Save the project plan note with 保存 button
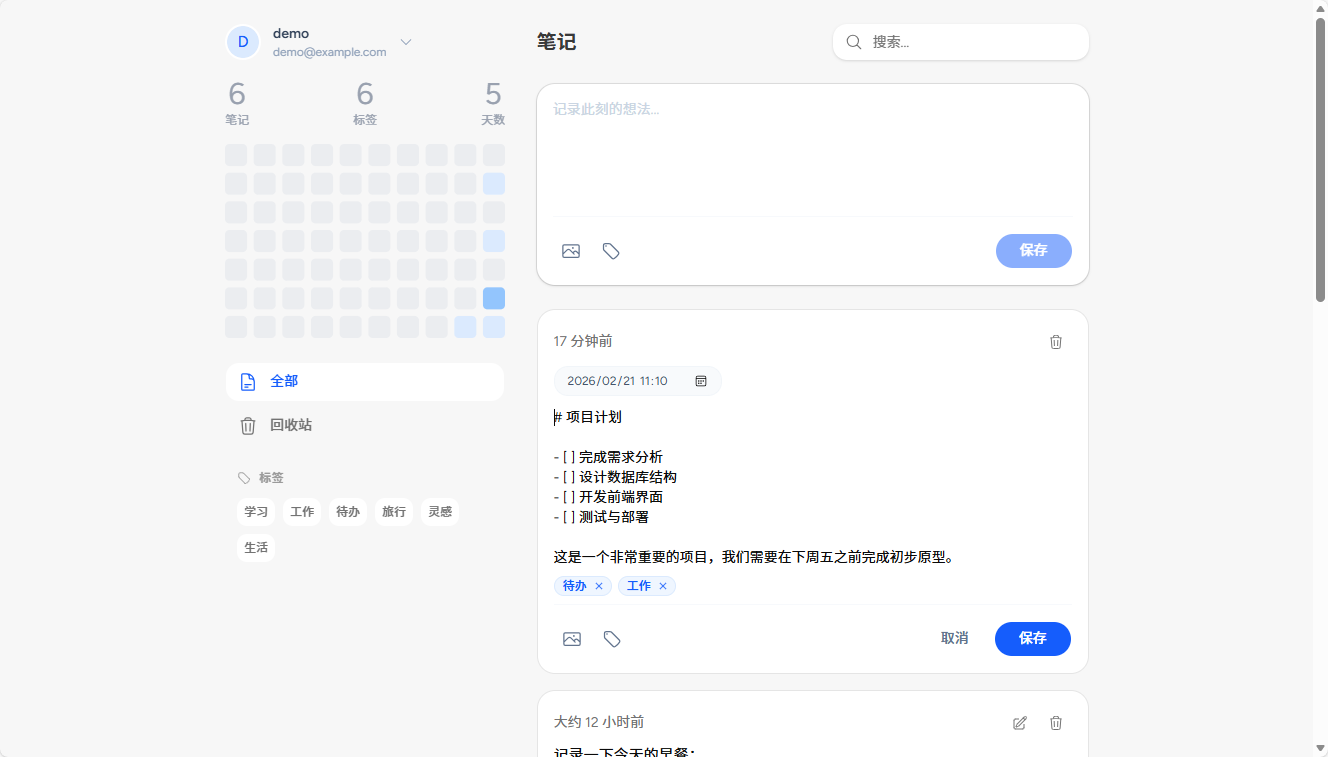 pos(1032,638)
